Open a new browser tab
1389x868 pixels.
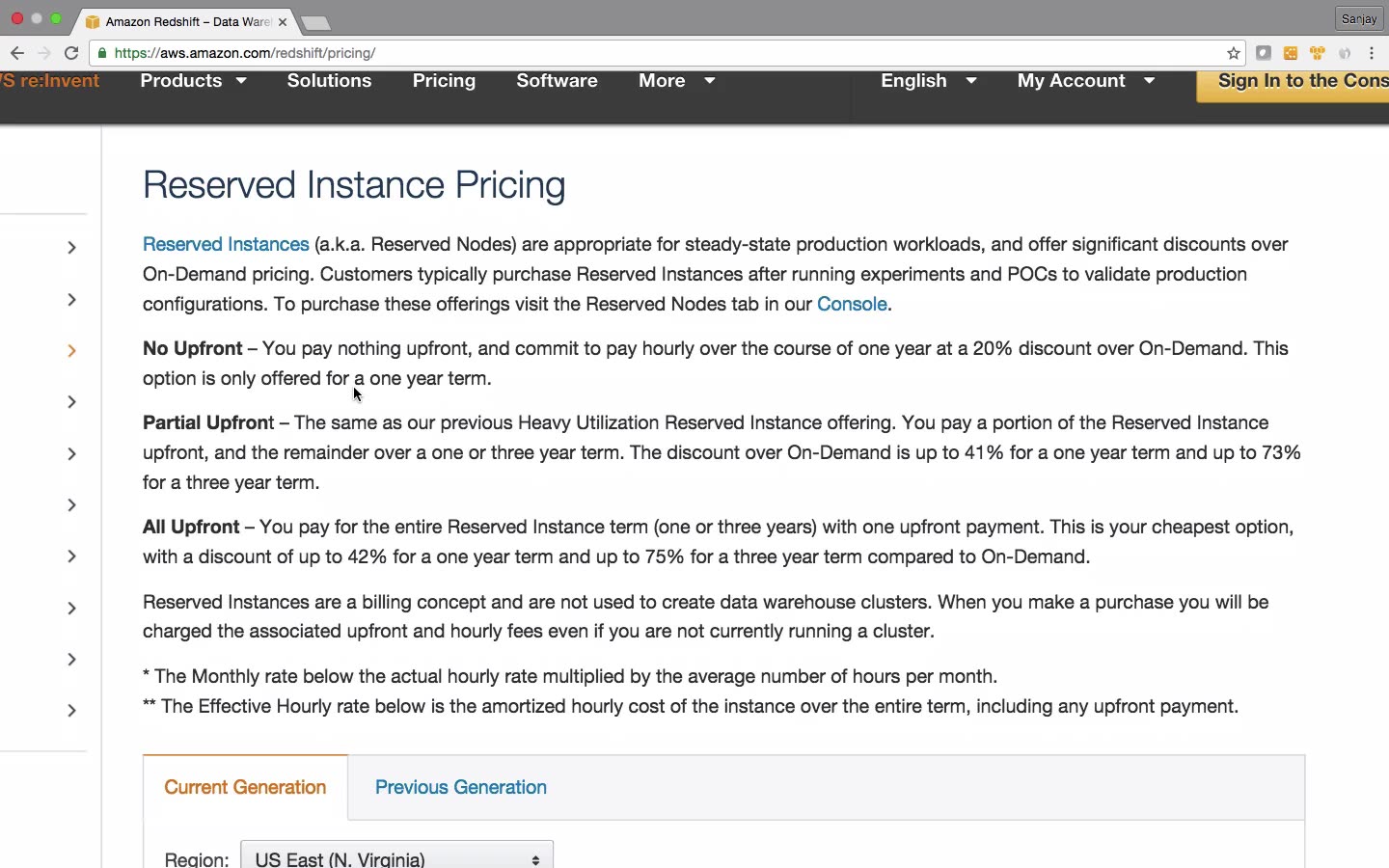tap(315, 22)
